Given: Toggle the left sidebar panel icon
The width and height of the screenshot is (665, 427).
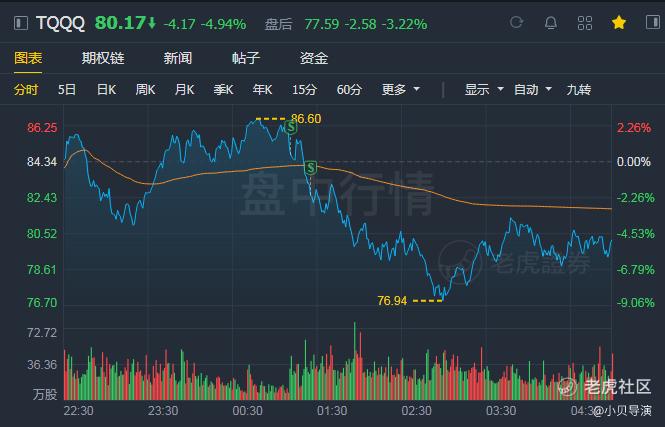Looking at the screenshot, I should click(x=21, y=23).
